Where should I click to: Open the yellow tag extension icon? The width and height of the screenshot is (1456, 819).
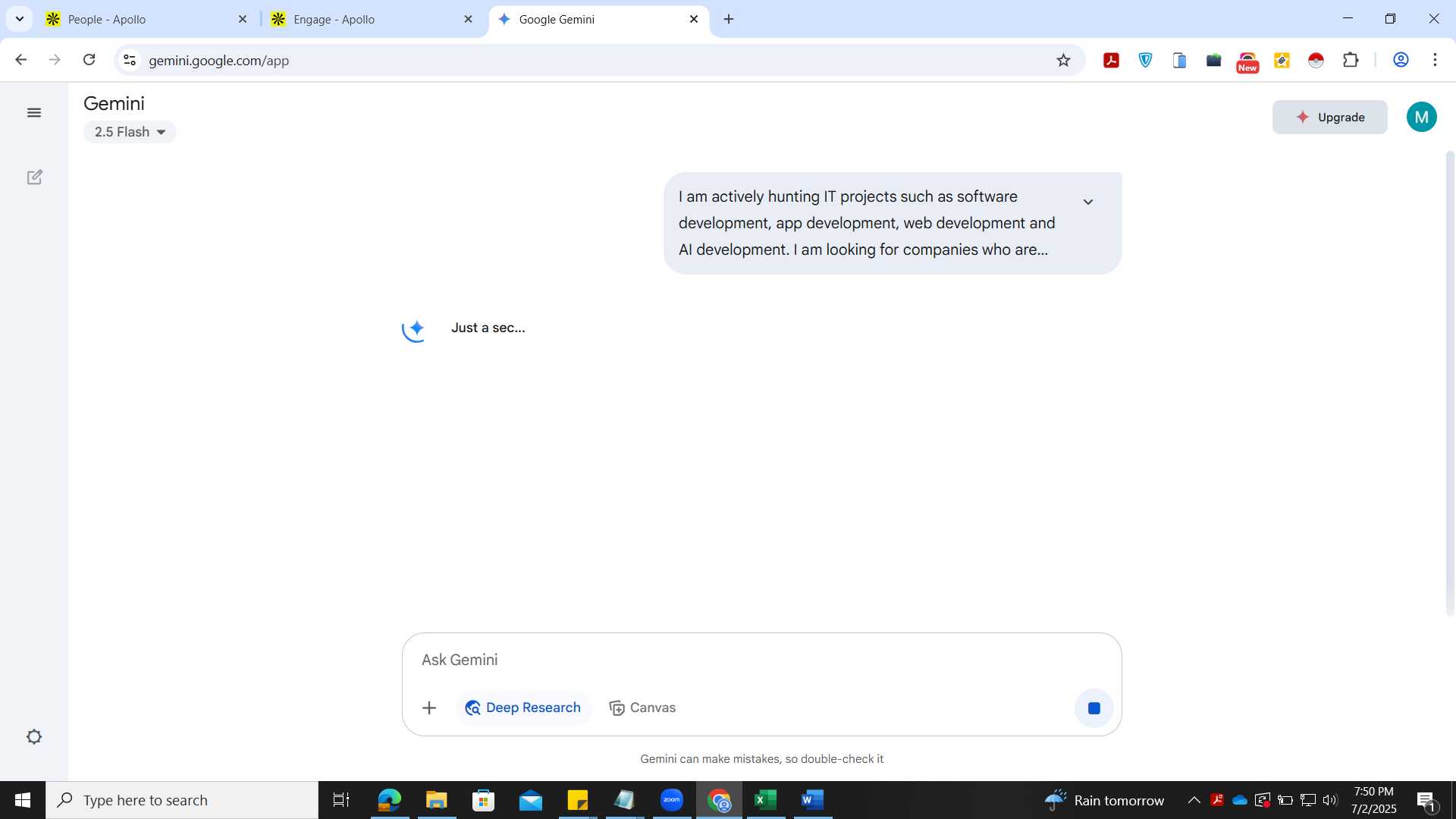[1282, 61]
